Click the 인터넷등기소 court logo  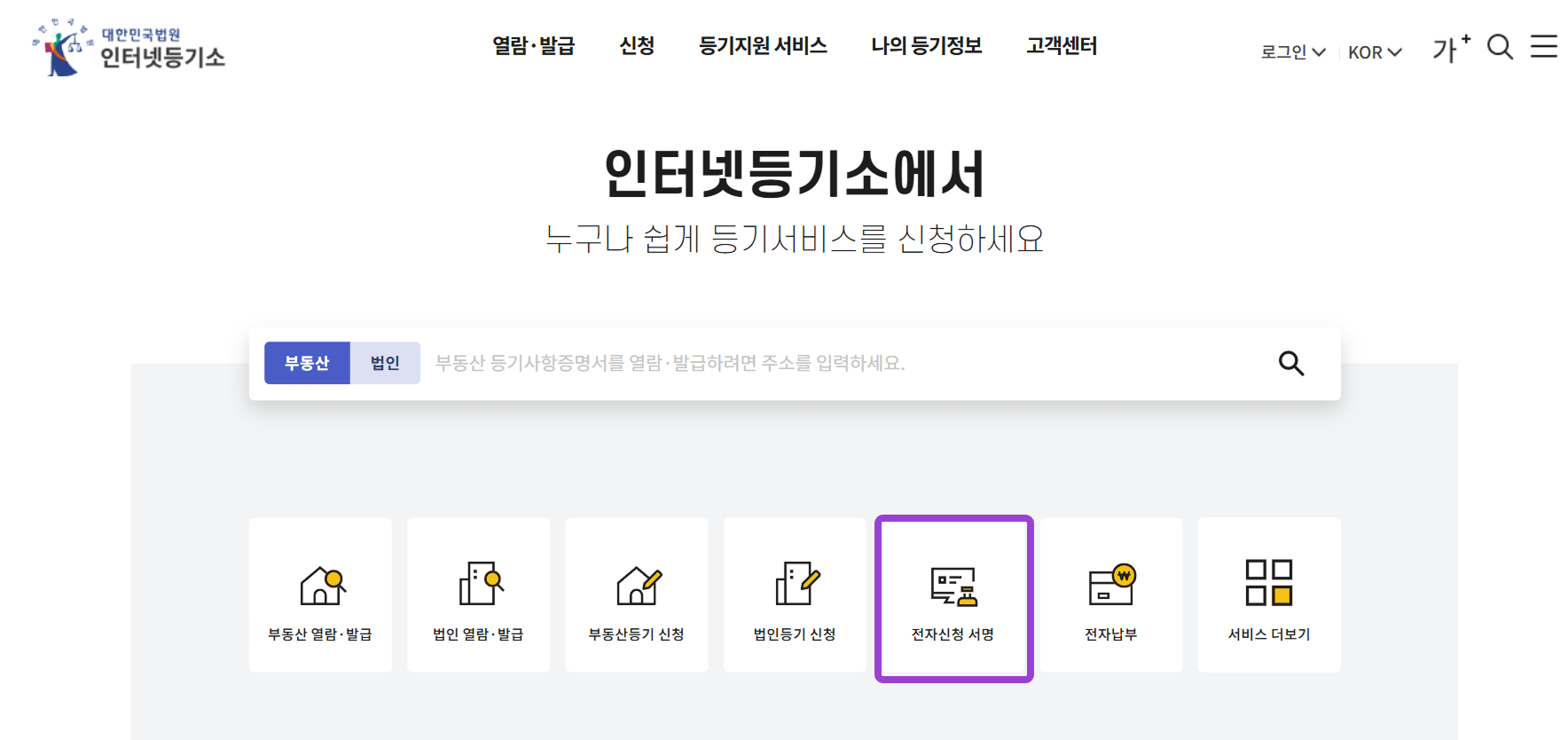129,47
